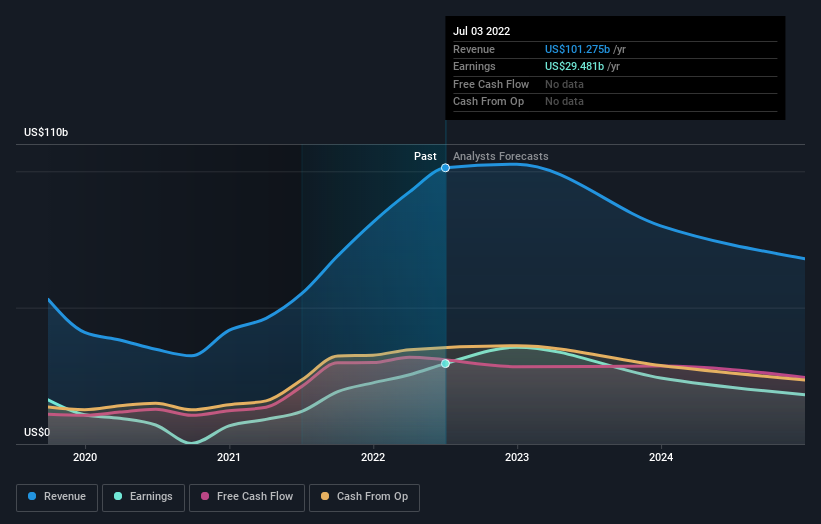The image size is (821, 524).
Task: Click the tooltip Earnings row label
Action: coord(474,66)
